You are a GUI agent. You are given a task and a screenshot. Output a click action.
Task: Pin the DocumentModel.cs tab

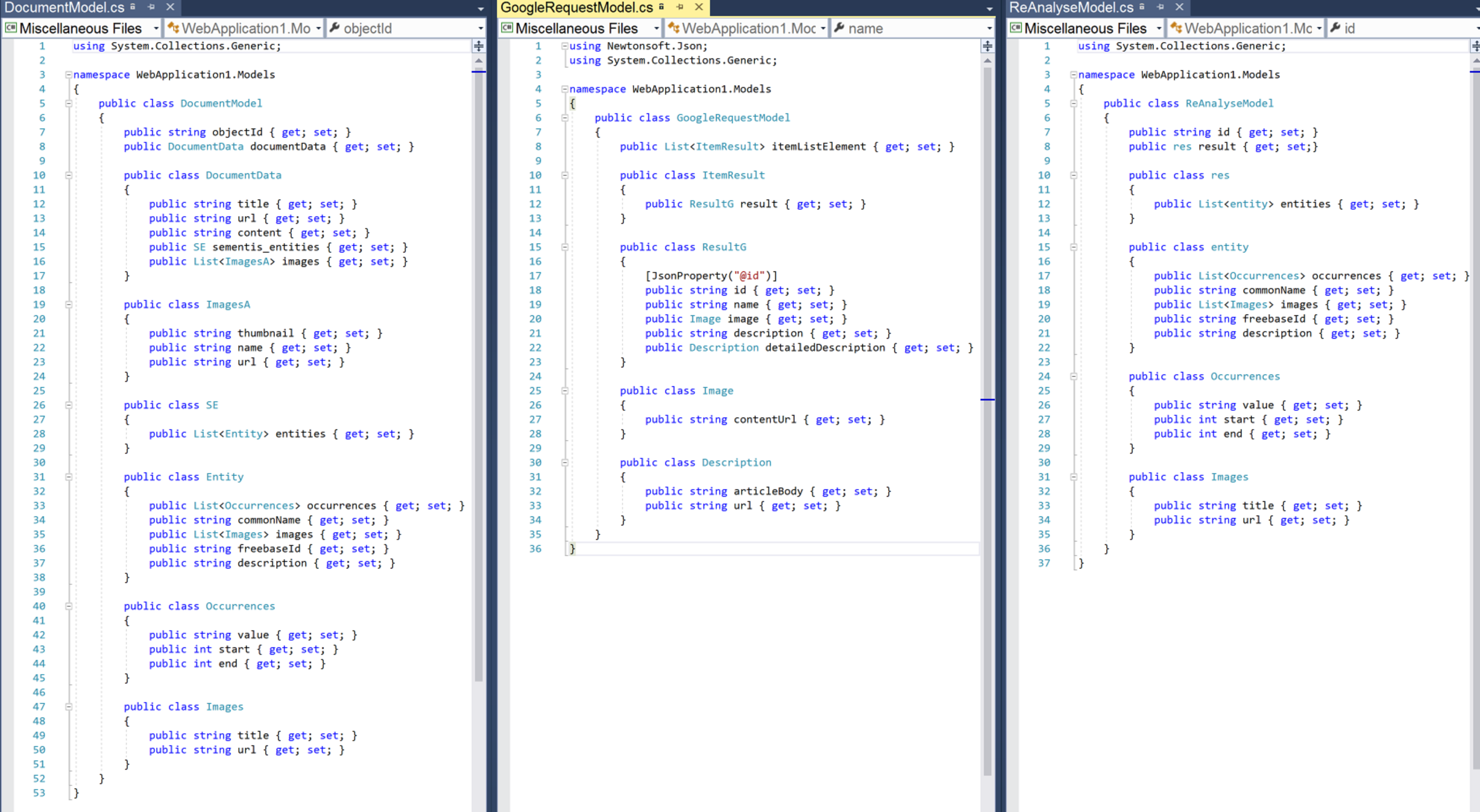(x=151, y=7)
